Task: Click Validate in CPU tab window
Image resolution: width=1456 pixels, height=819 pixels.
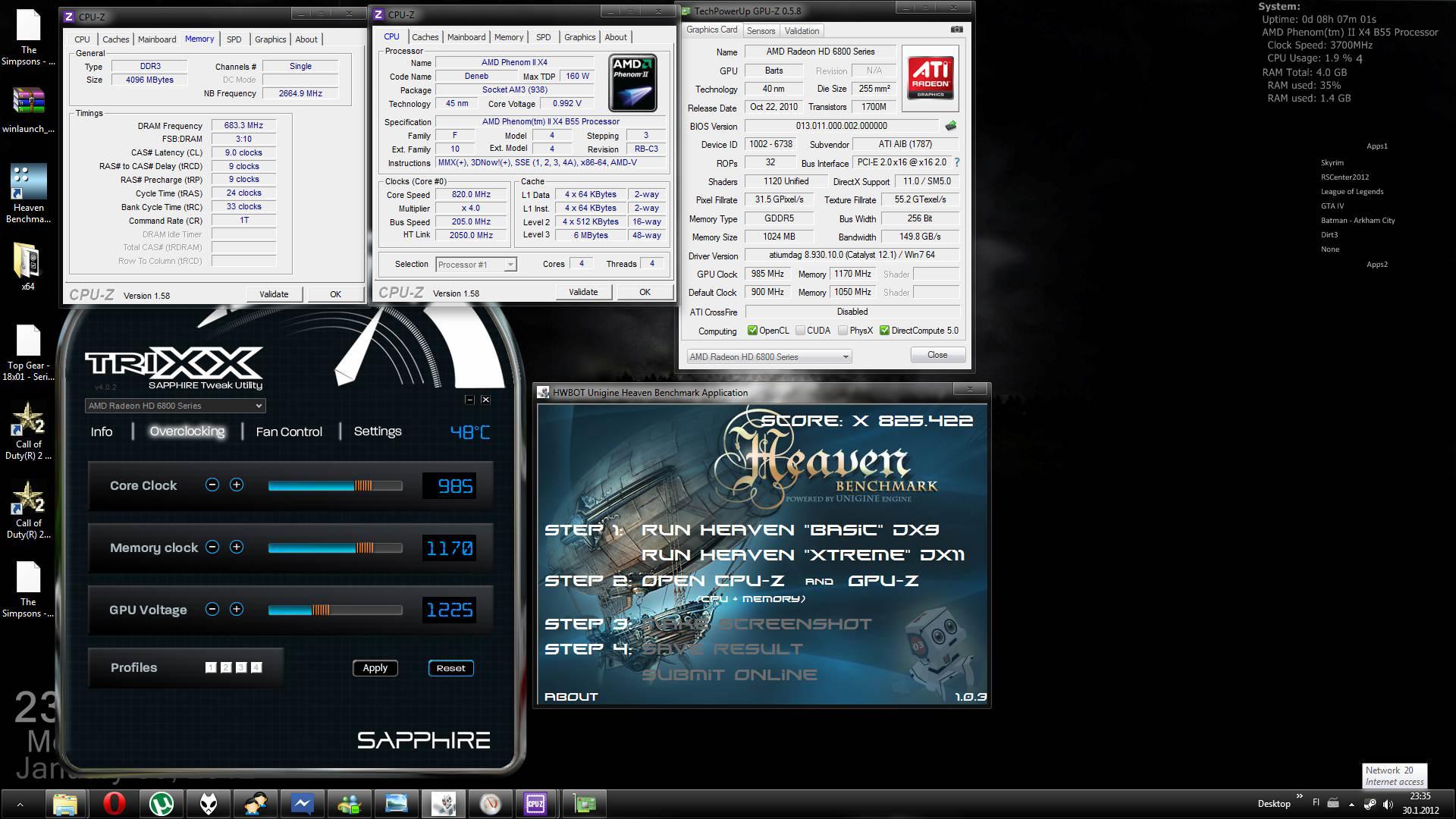Action: 583,292
